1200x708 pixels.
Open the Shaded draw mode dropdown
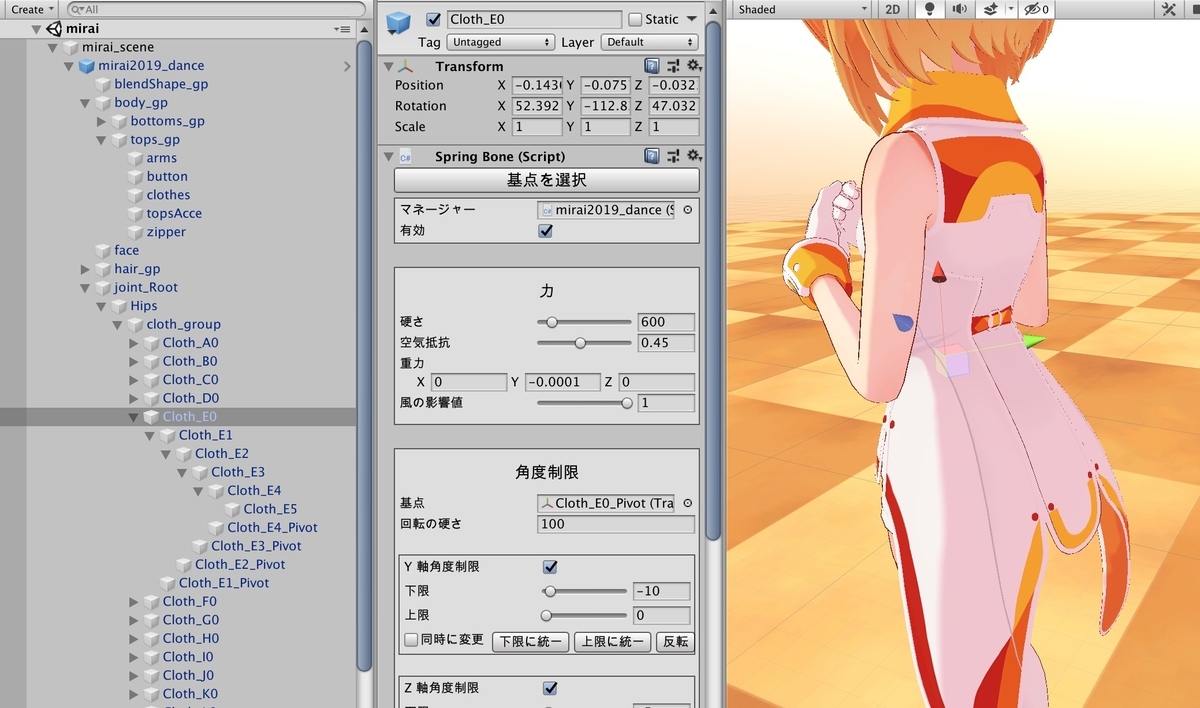[803, 9]
